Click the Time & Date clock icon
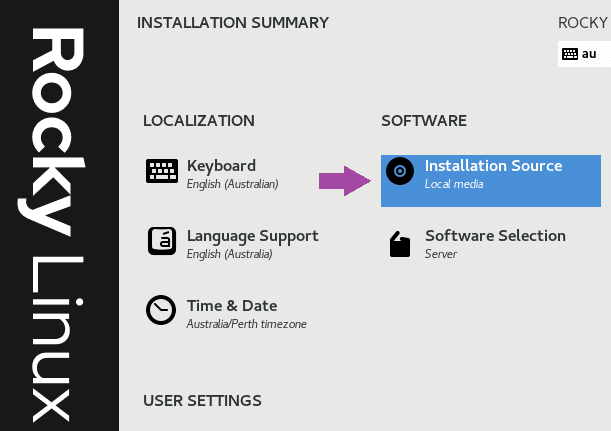This screenshot has width=611, height=431. point(161,310)
